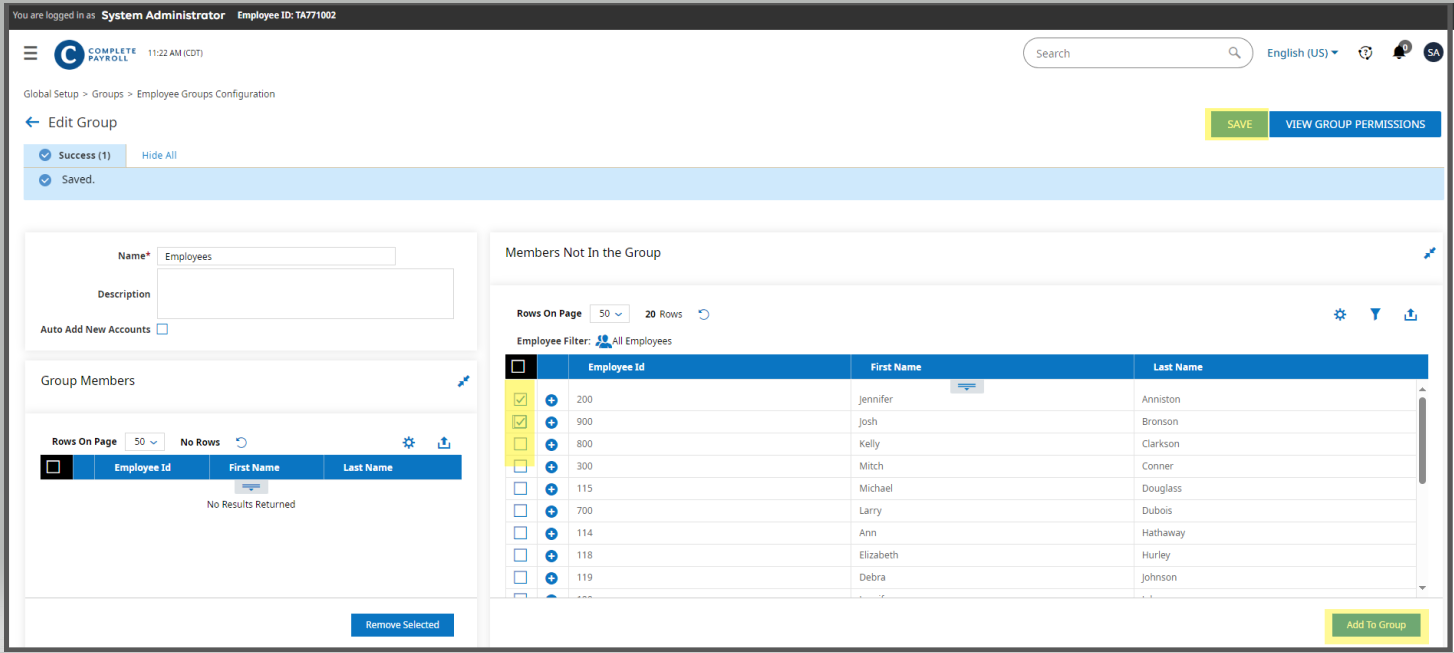Select the Success (1) tab

click(75, 155)
